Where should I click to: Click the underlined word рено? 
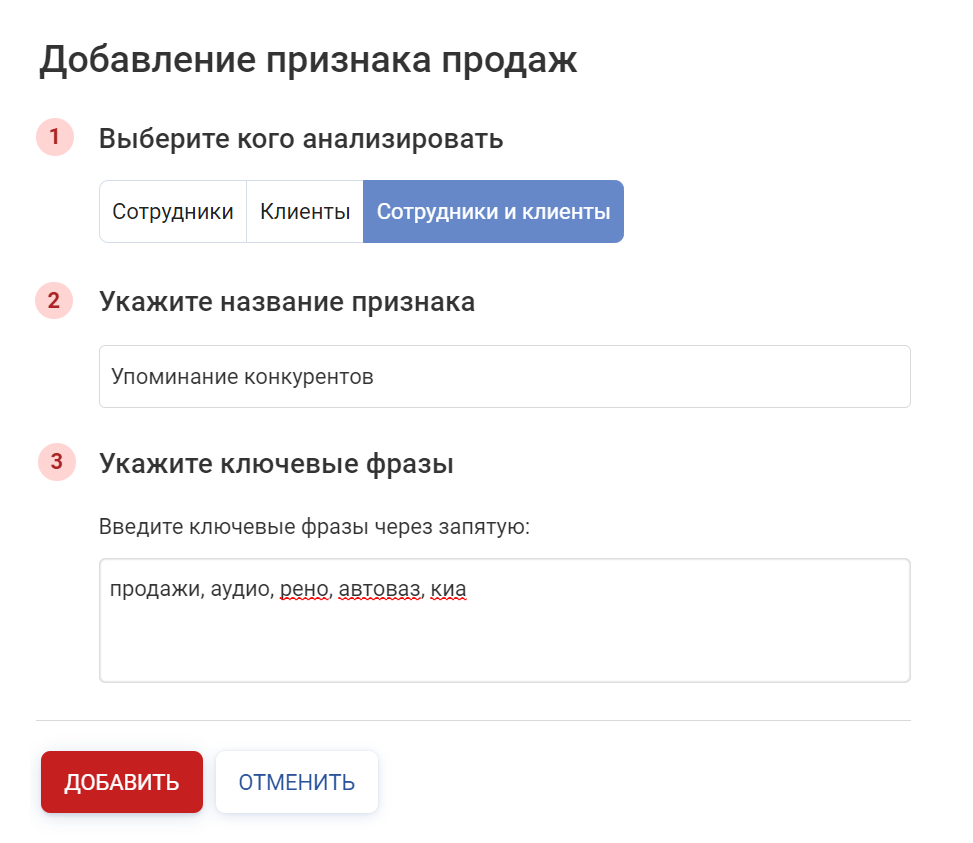coord(304,590)
